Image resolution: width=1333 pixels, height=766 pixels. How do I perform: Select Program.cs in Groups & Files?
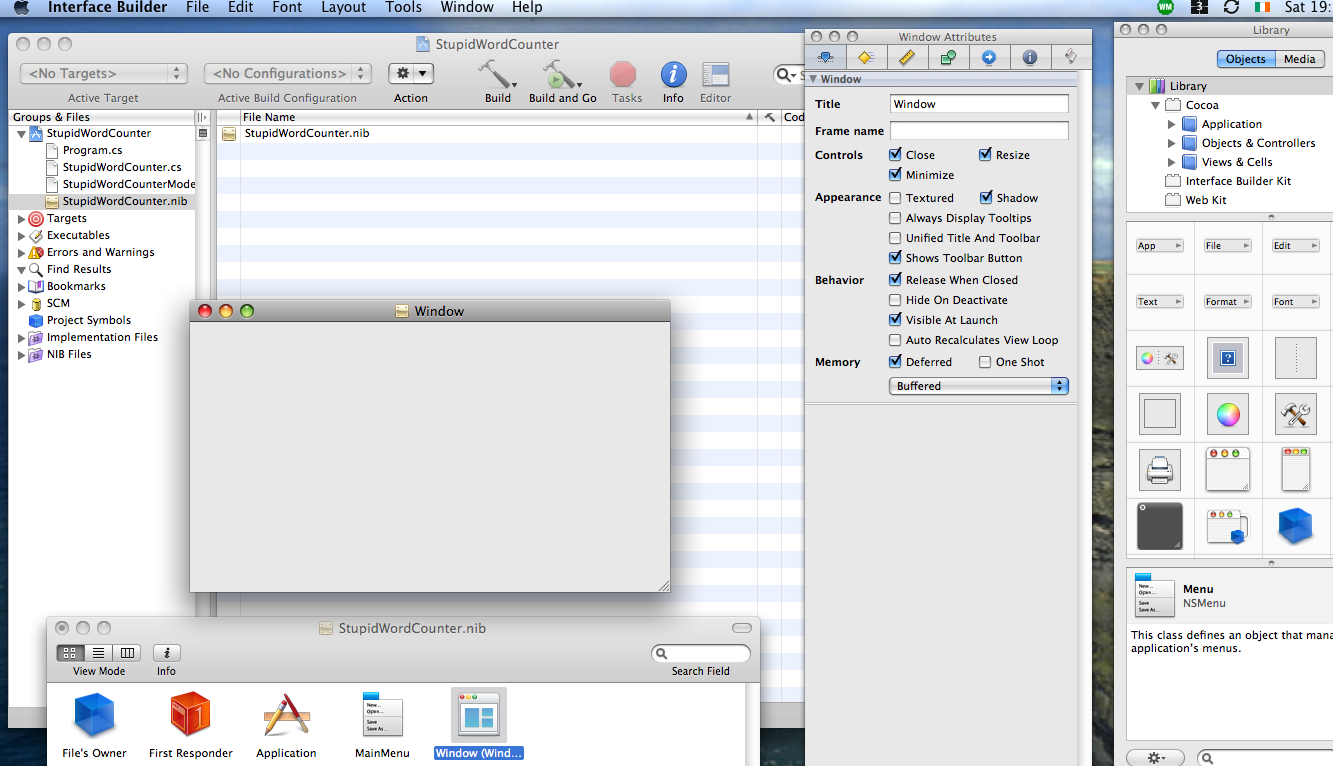coord(92,150)
